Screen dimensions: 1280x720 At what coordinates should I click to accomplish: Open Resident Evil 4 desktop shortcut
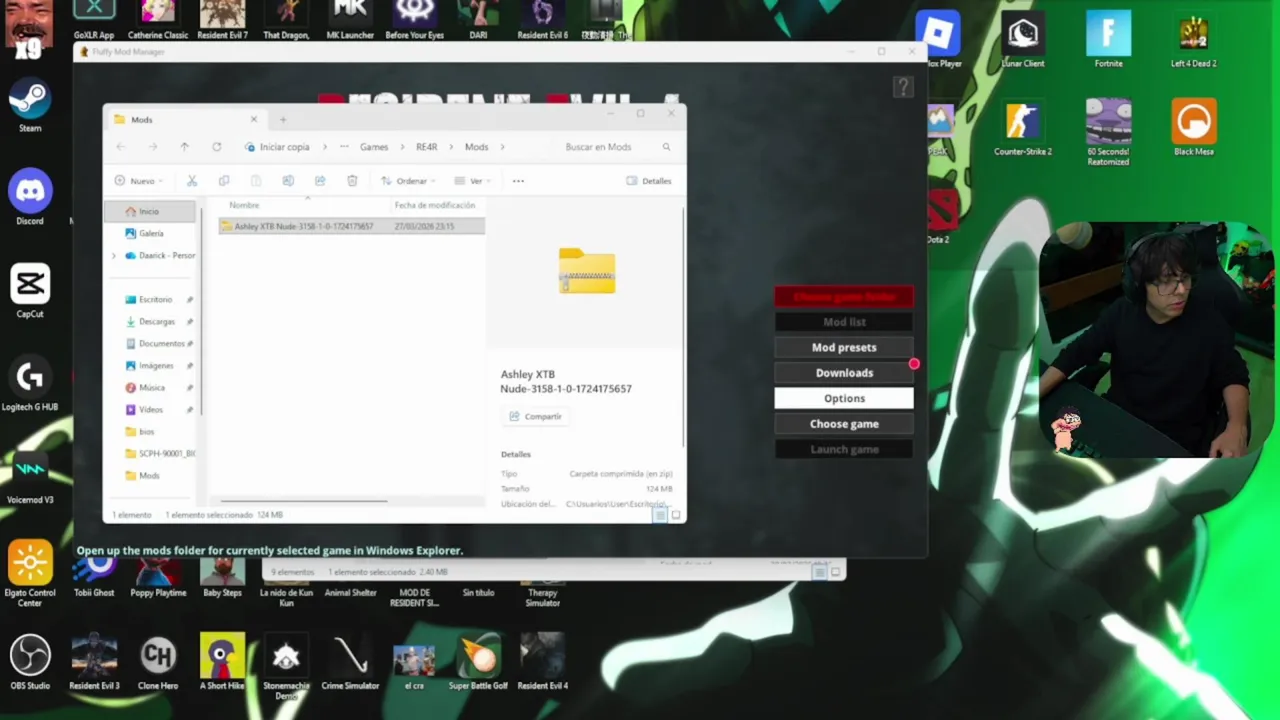[542, 663]
